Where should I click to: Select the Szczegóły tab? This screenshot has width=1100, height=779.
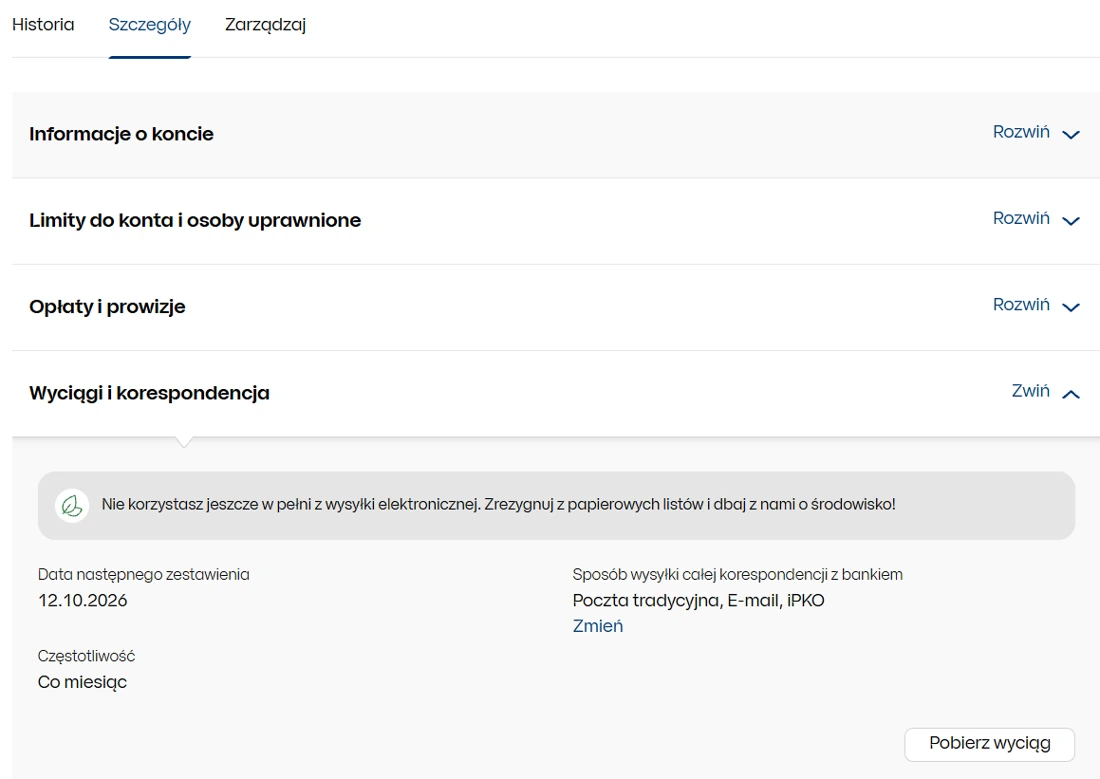coord(149,25)
